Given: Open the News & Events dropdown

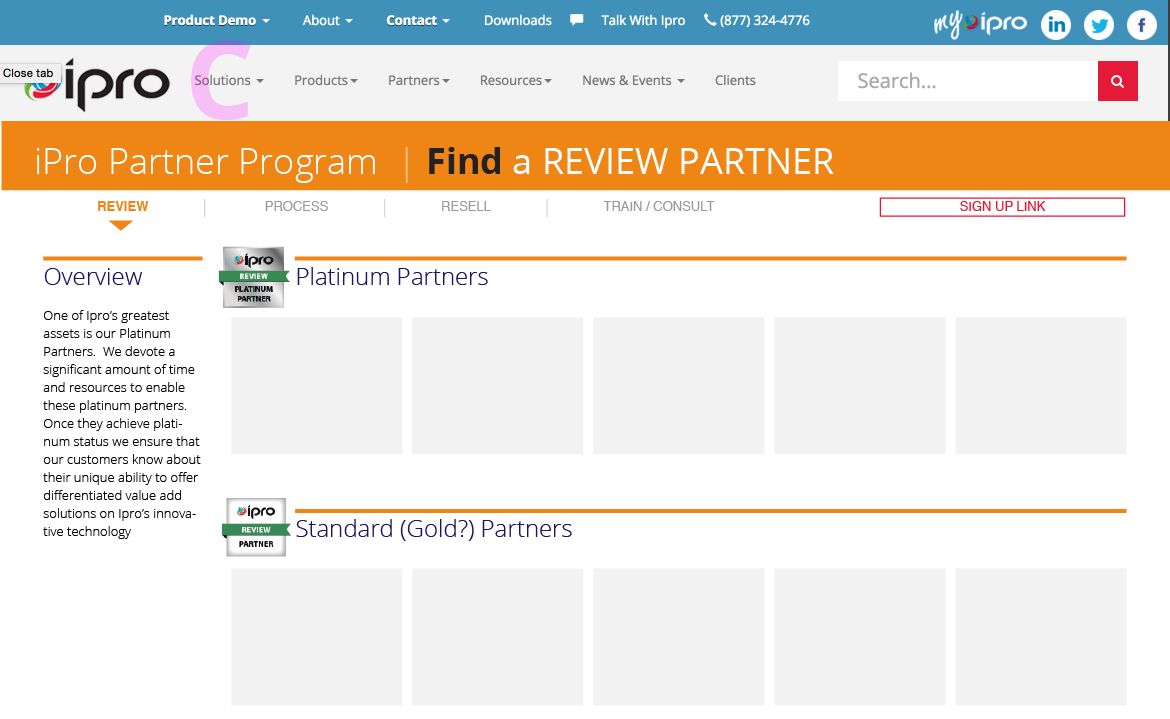Looking at the screenshot, I should point(634,80).
